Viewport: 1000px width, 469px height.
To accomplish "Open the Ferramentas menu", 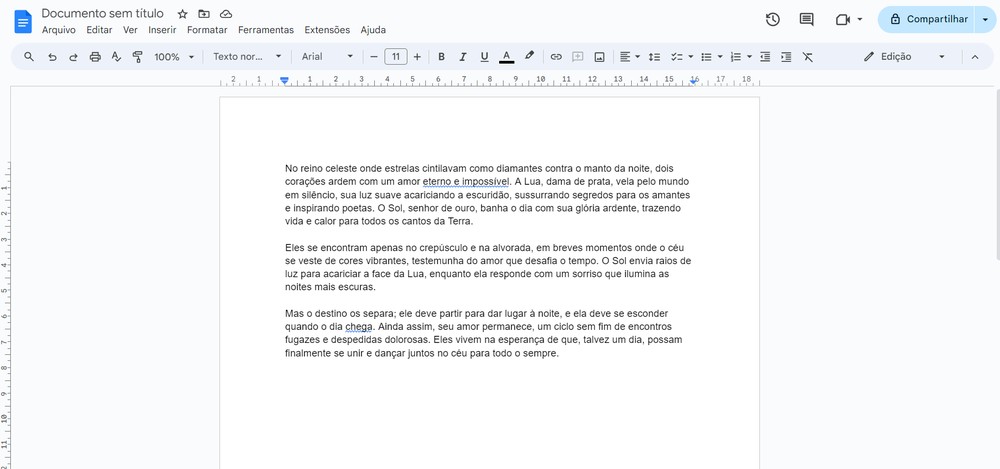I will (266, 30).
